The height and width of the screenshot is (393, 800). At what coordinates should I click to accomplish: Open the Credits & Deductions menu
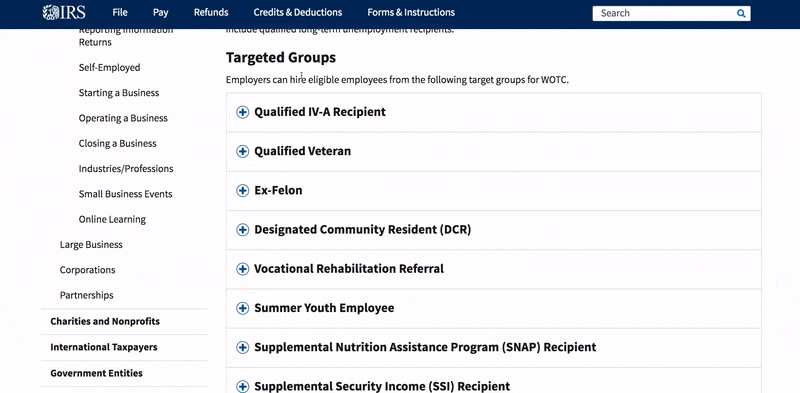298,12
